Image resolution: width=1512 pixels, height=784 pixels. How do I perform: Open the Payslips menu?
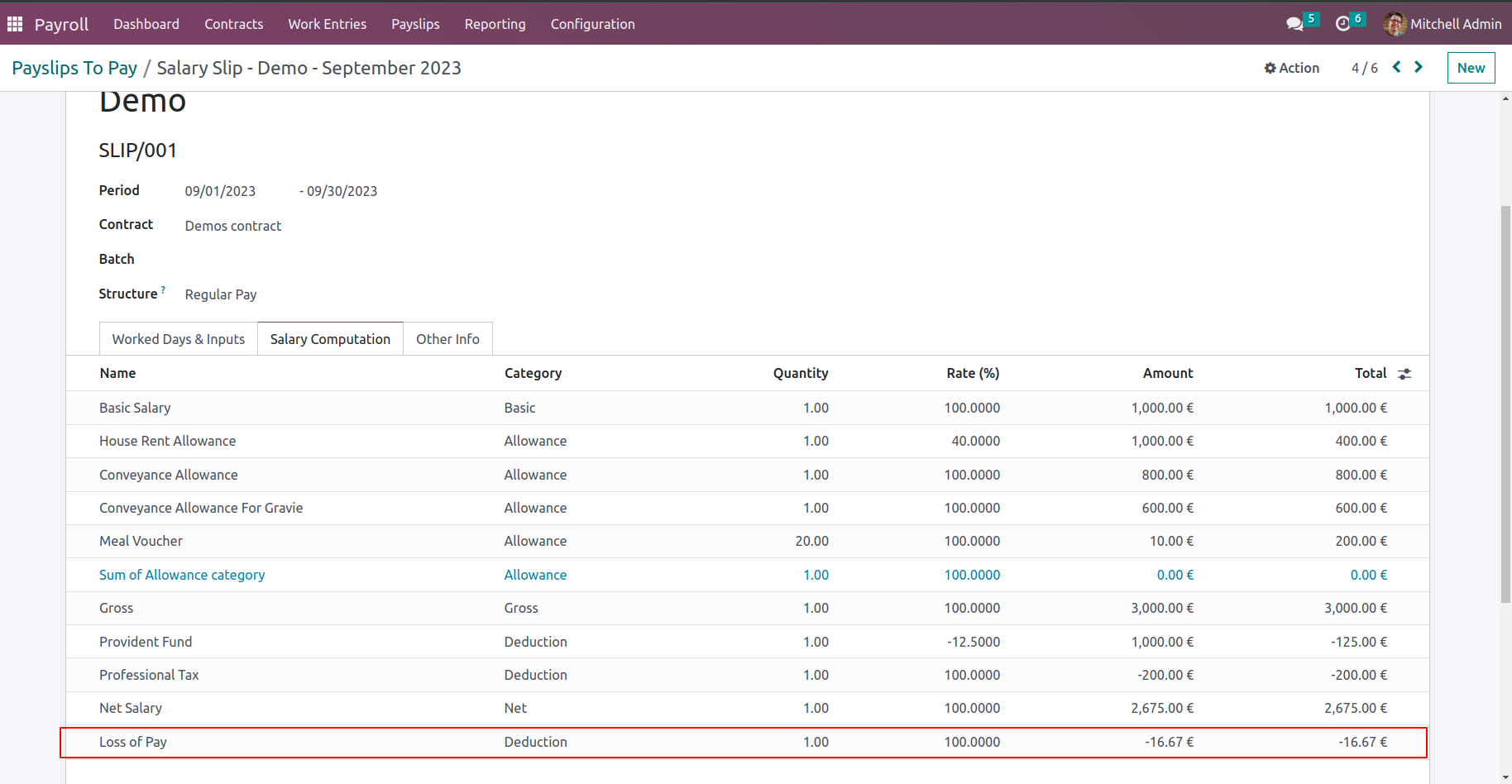click(x=415, y=24)
